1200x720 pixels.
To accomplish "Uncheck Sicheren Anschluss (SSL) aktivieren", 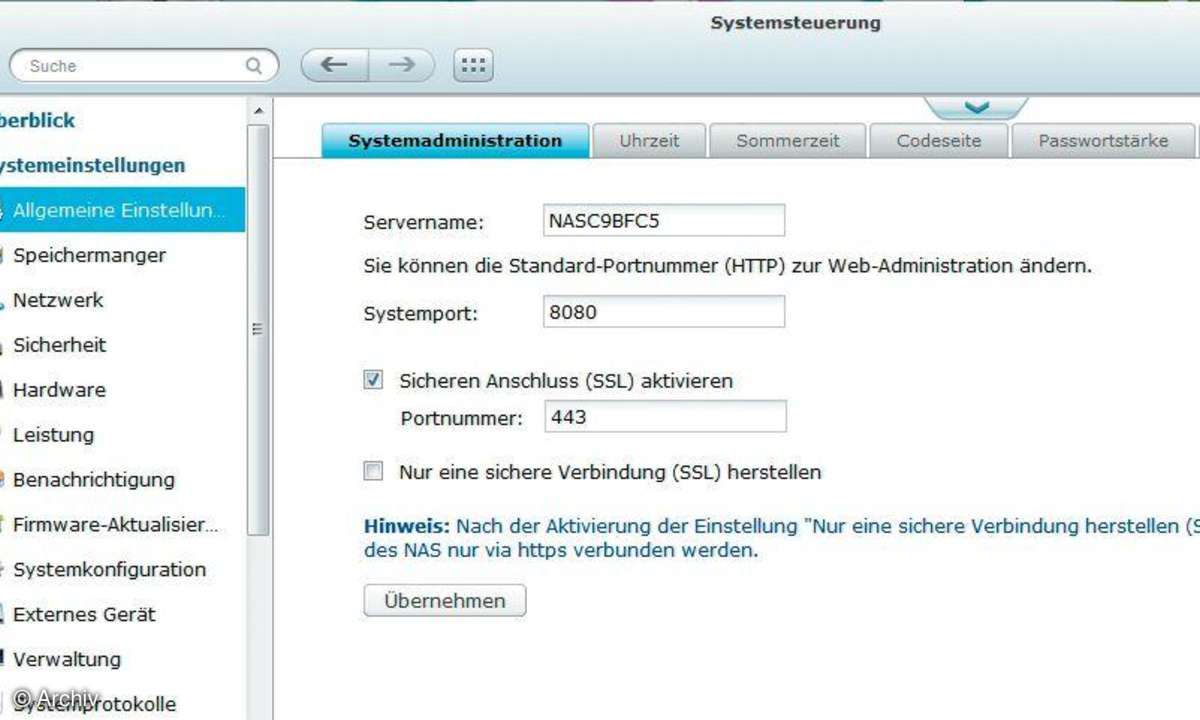I will point(373,380).
